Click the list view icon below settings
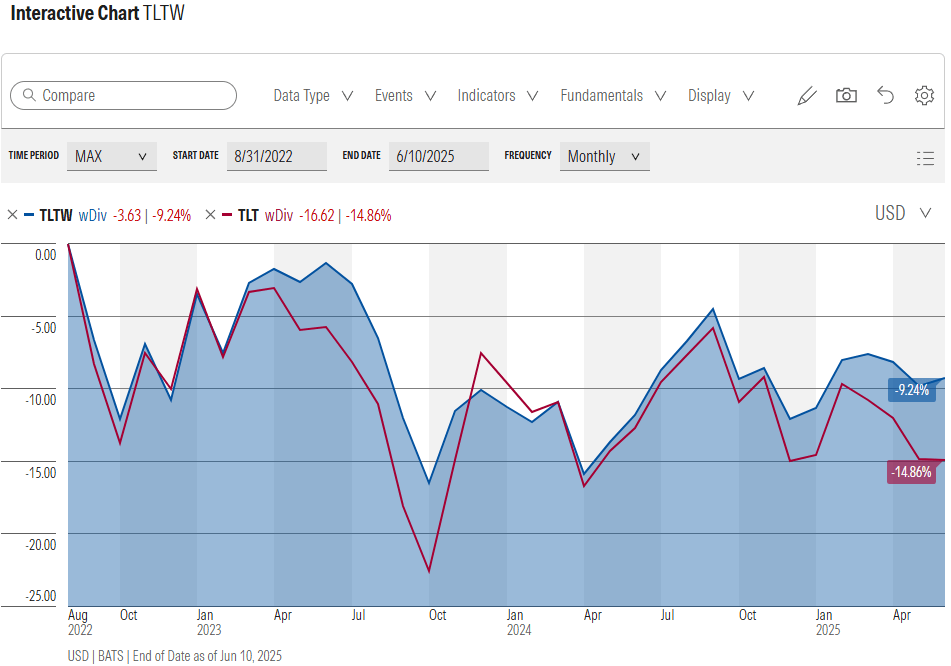This screenshot has height=666, width=951. pos(925,158)
